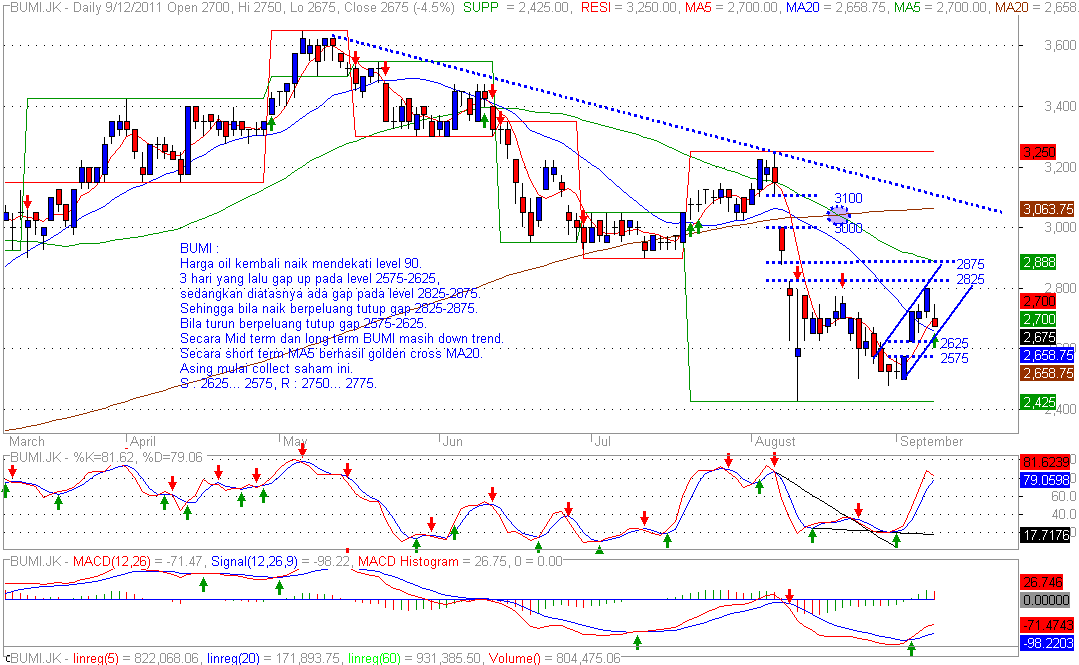Screen dimensions: 1079x665
Task: Select the blue shaded ellipse marker
Action: [x=838, y=215]
